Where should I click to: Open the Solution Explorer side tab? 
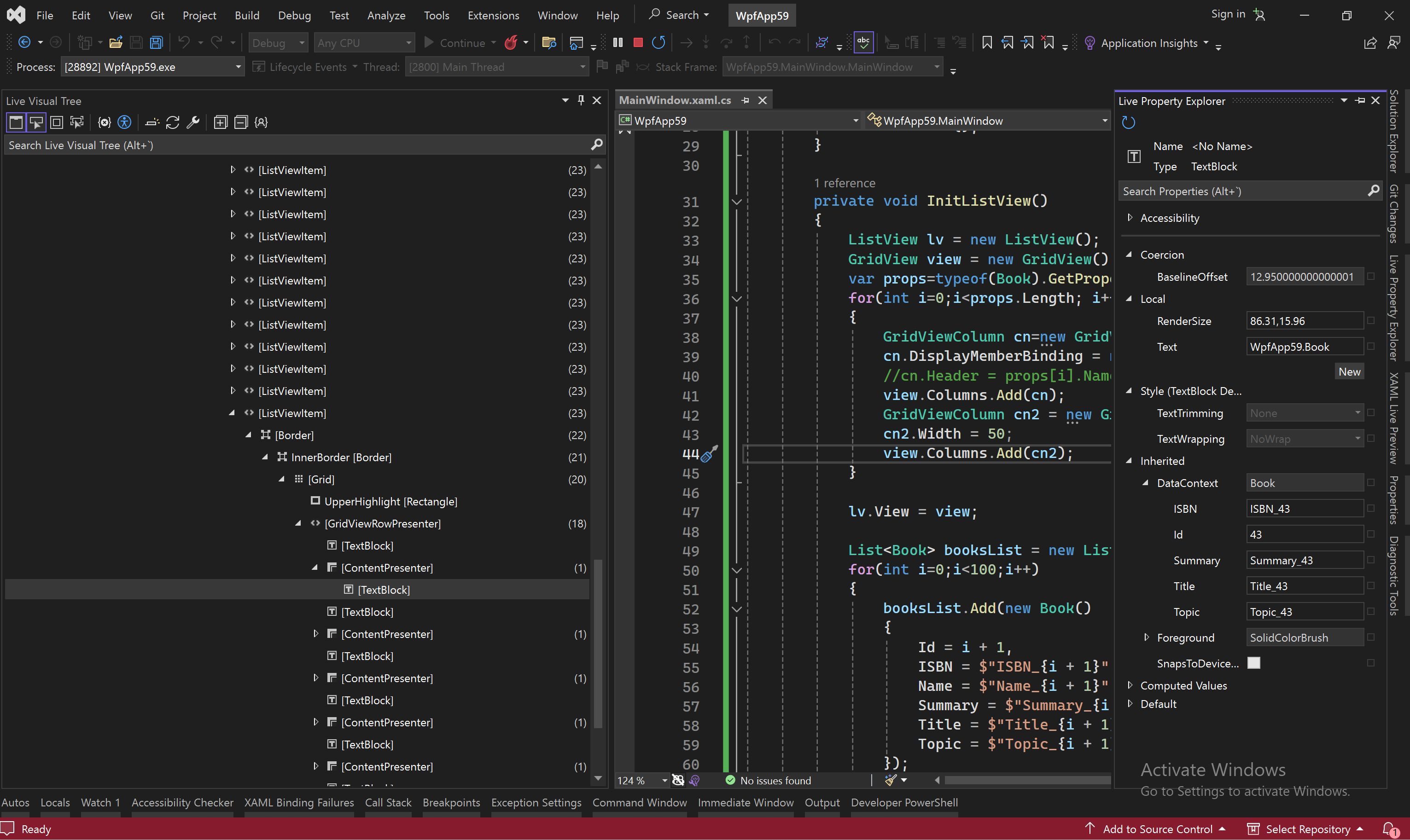click(x=1394, y=131)
